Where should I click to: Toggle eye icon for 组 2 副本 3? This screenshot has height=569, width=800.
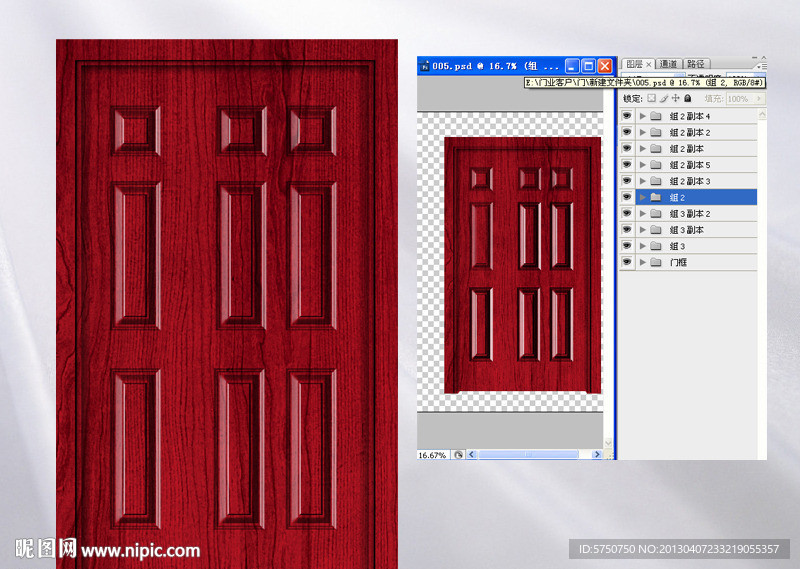627,181
